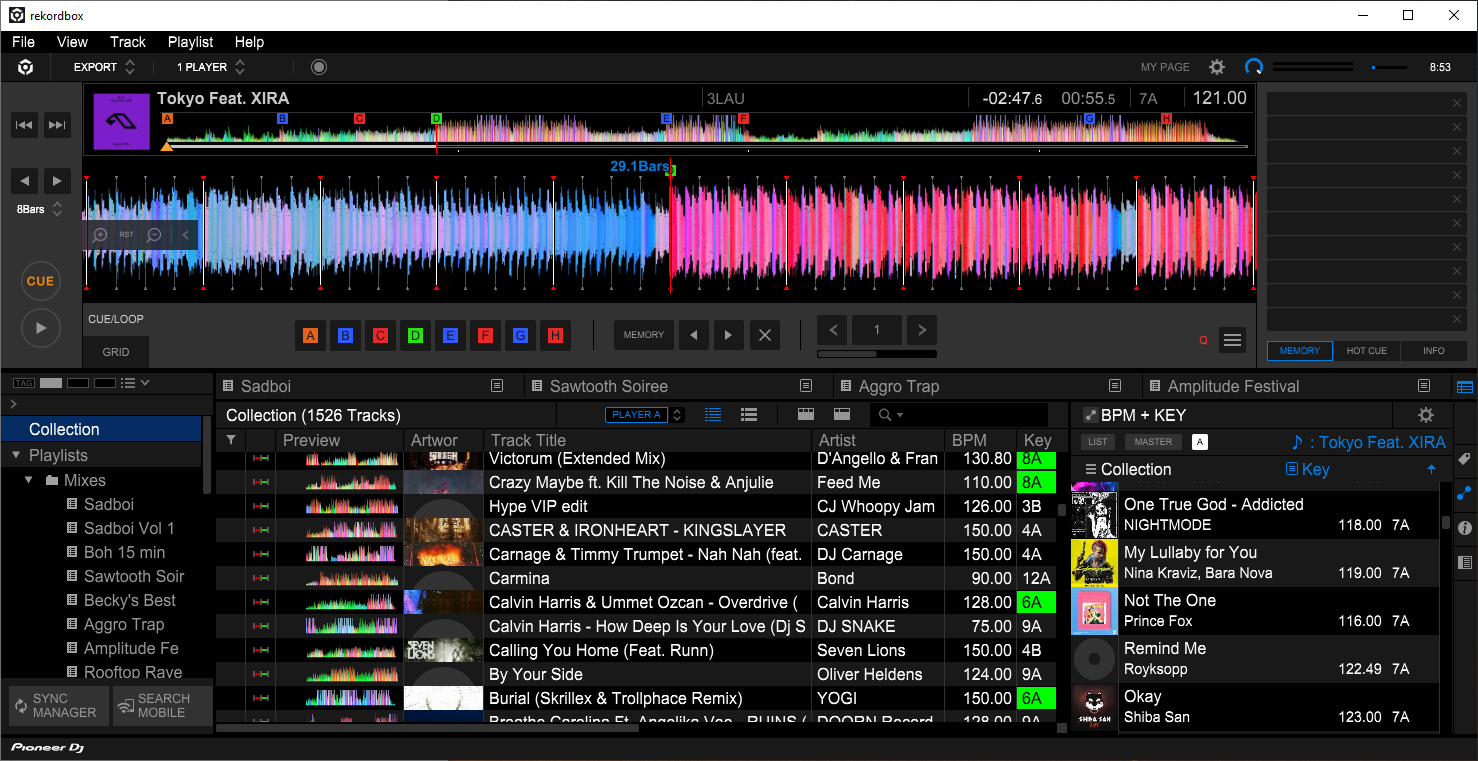Adjust the volume slider in top bar
This screenshot has width=1478, height=761.
tap(1388, 67)
